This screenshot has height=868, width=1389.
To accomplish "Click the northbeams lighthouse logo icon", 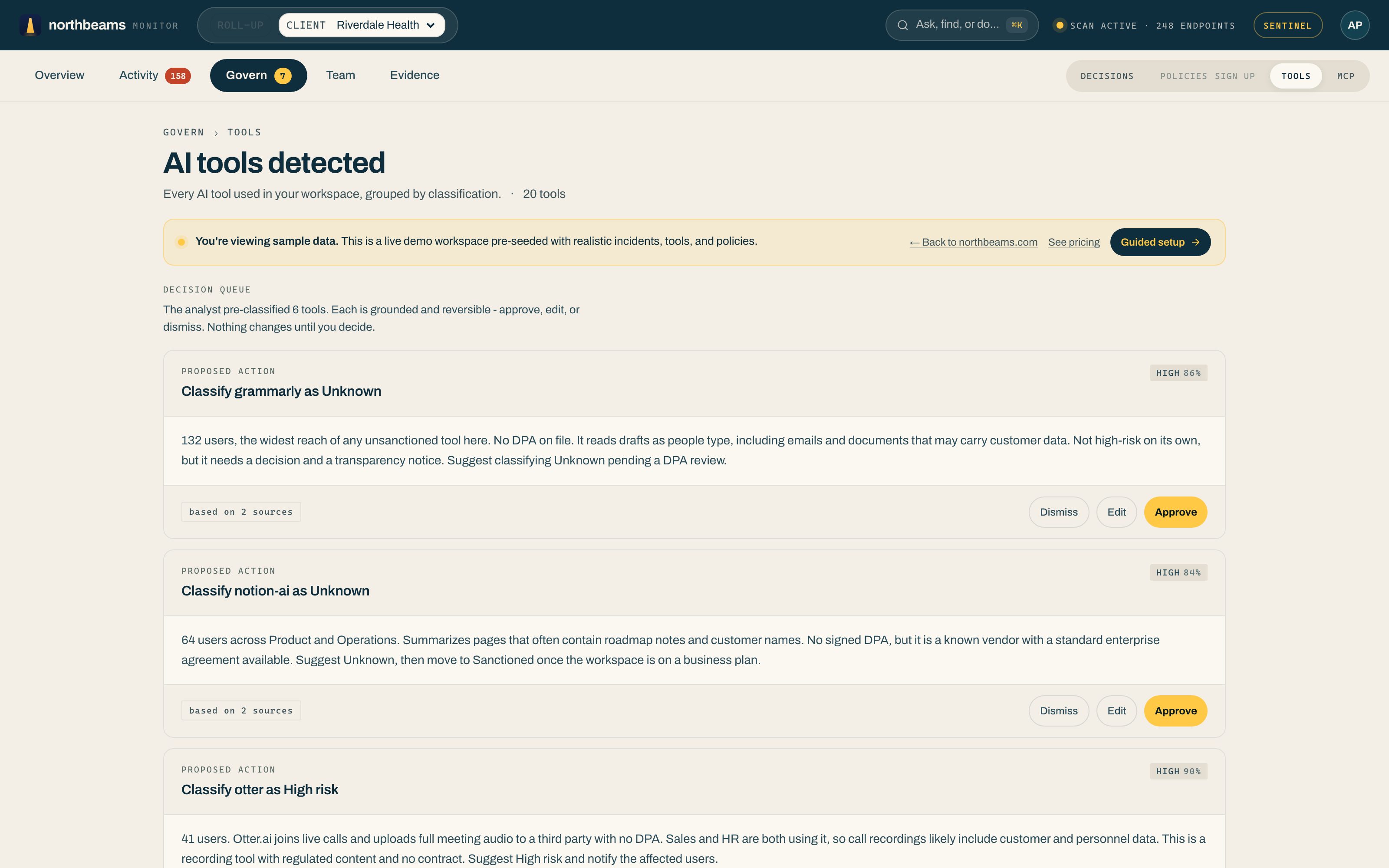I will (30, 25).
